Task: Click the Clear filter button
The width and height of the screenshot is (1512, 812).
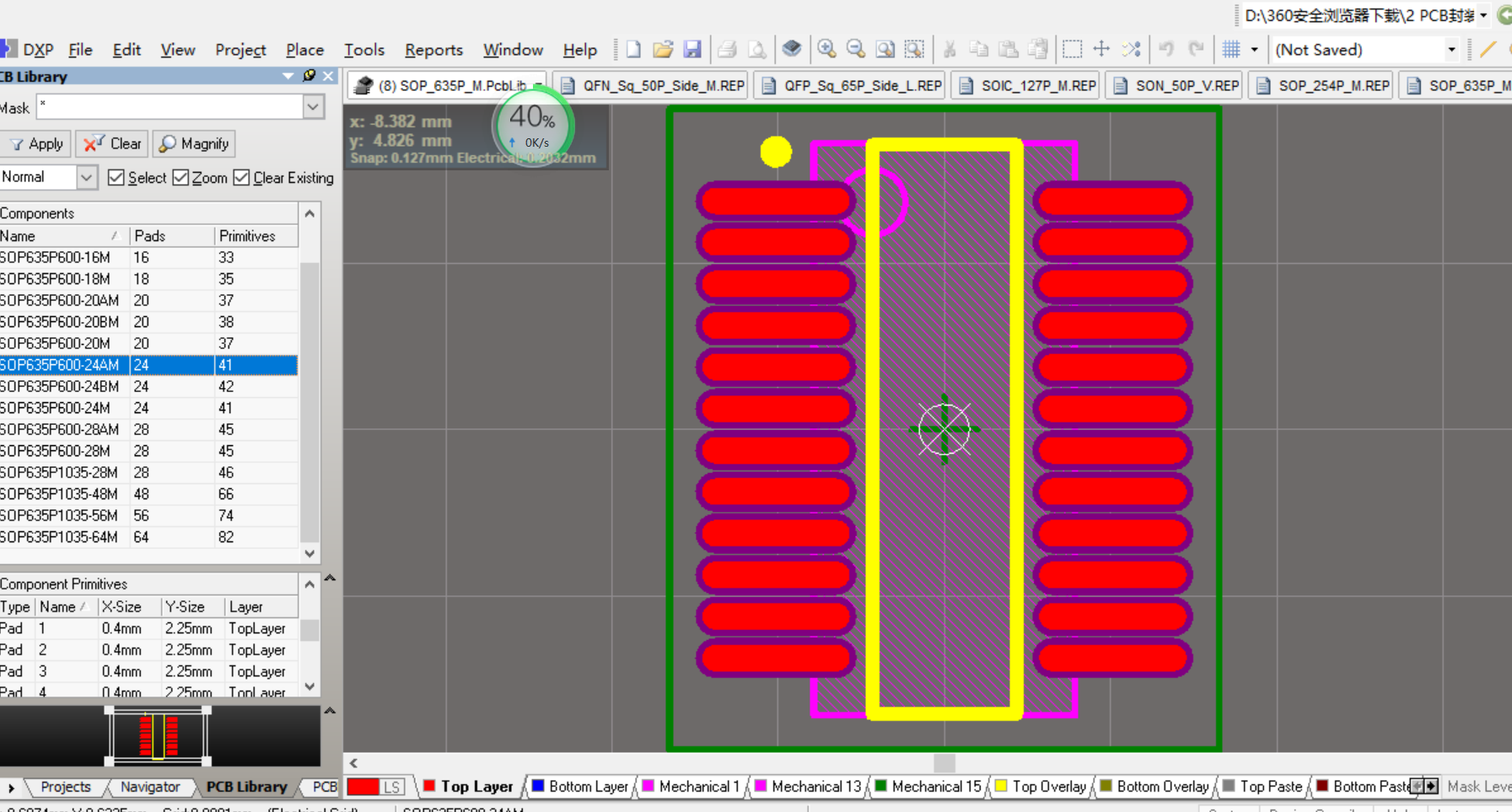Action: click(113, 143)
